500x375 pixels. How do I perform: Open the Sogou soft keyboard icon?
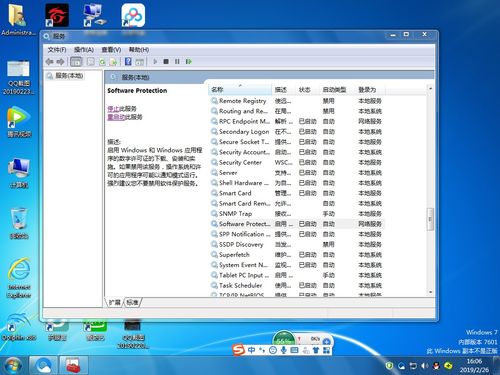pos(294,350)
